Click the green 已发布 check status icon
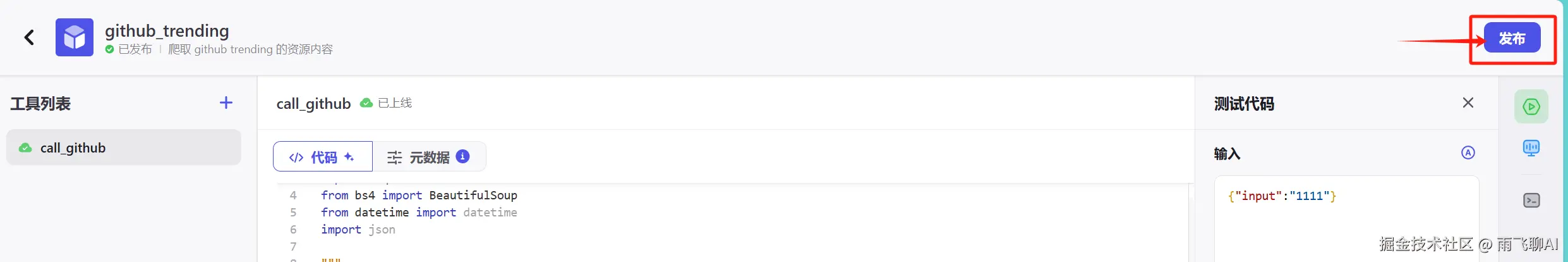The height and width of the screenshot is (262, 1568). click(x=110, y=49)
